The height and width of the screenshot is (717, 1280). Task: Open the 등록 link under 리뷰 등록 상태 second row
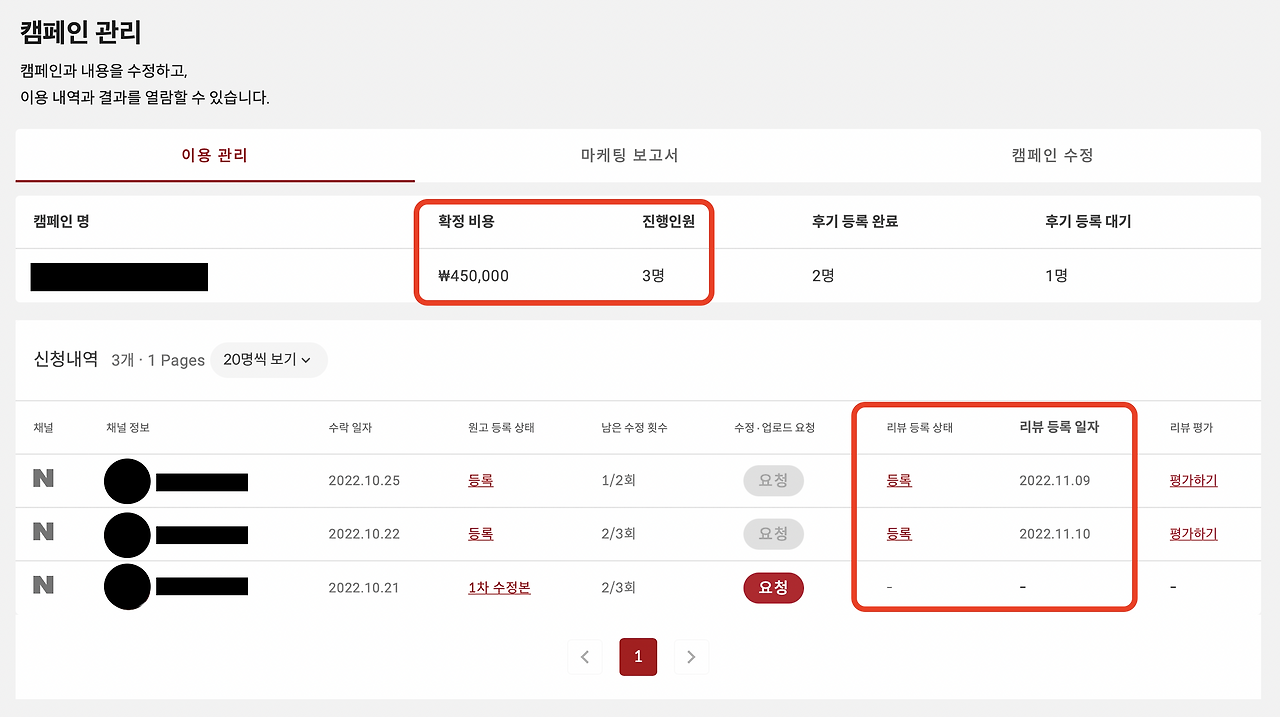point(899,534)
